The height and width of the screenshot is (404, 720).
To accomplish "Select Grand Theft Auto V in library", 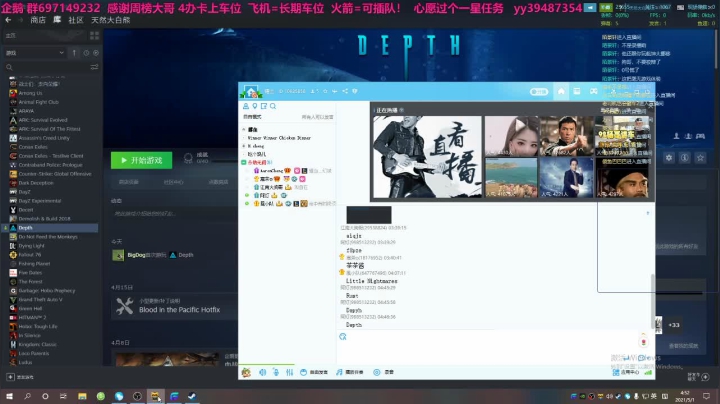I will (40, 300).
